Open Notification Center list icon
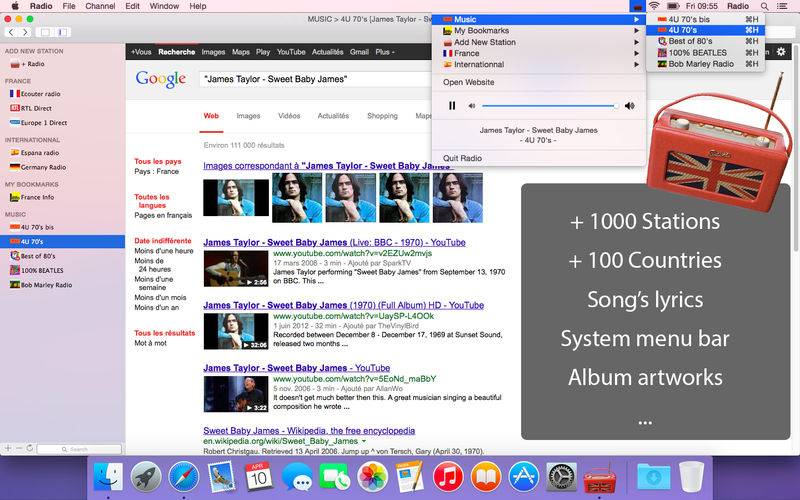 pos(782,6)
